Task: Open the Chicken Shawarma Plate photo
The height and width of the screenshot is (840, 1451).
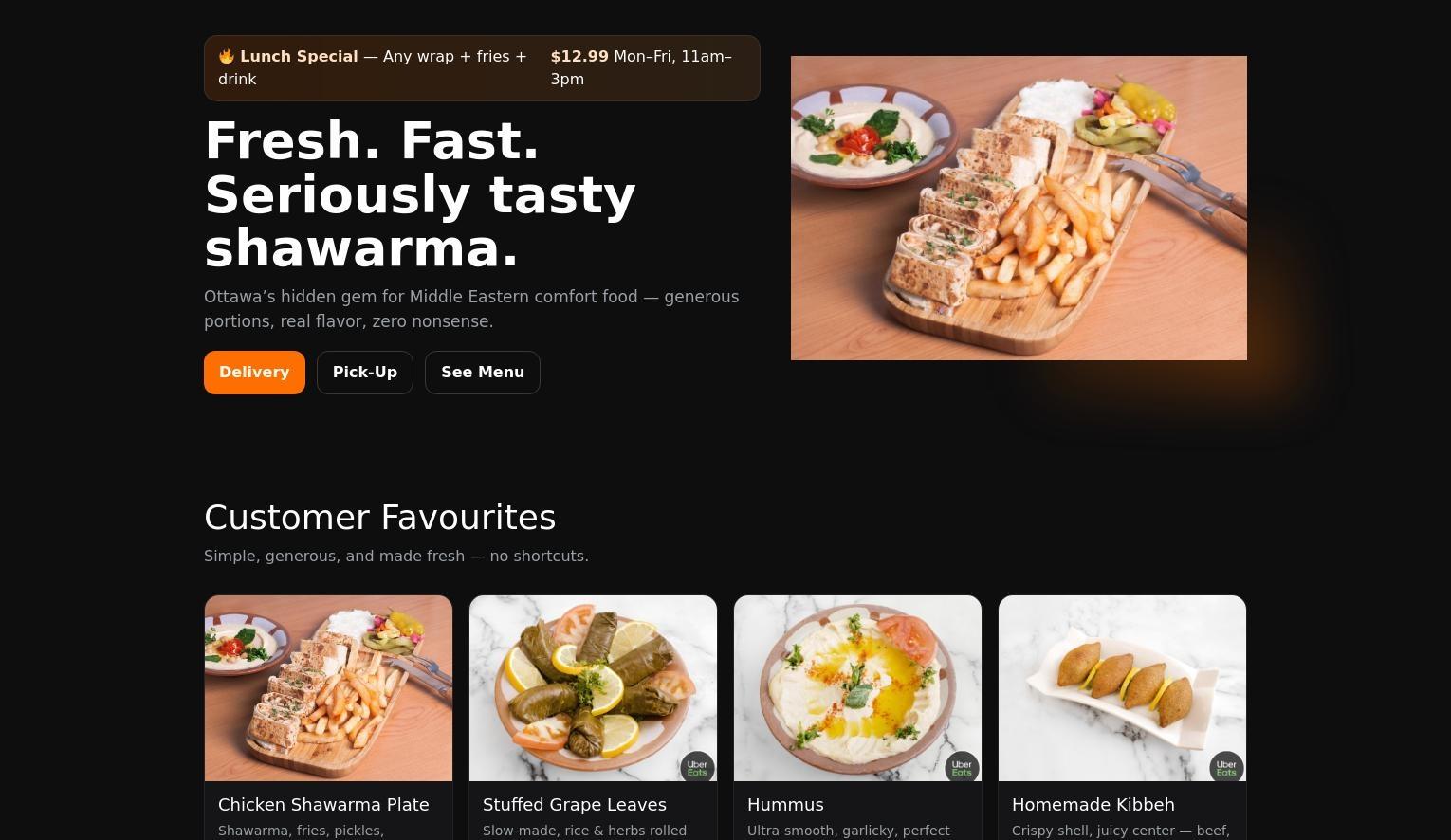Action: coord(328,688)
